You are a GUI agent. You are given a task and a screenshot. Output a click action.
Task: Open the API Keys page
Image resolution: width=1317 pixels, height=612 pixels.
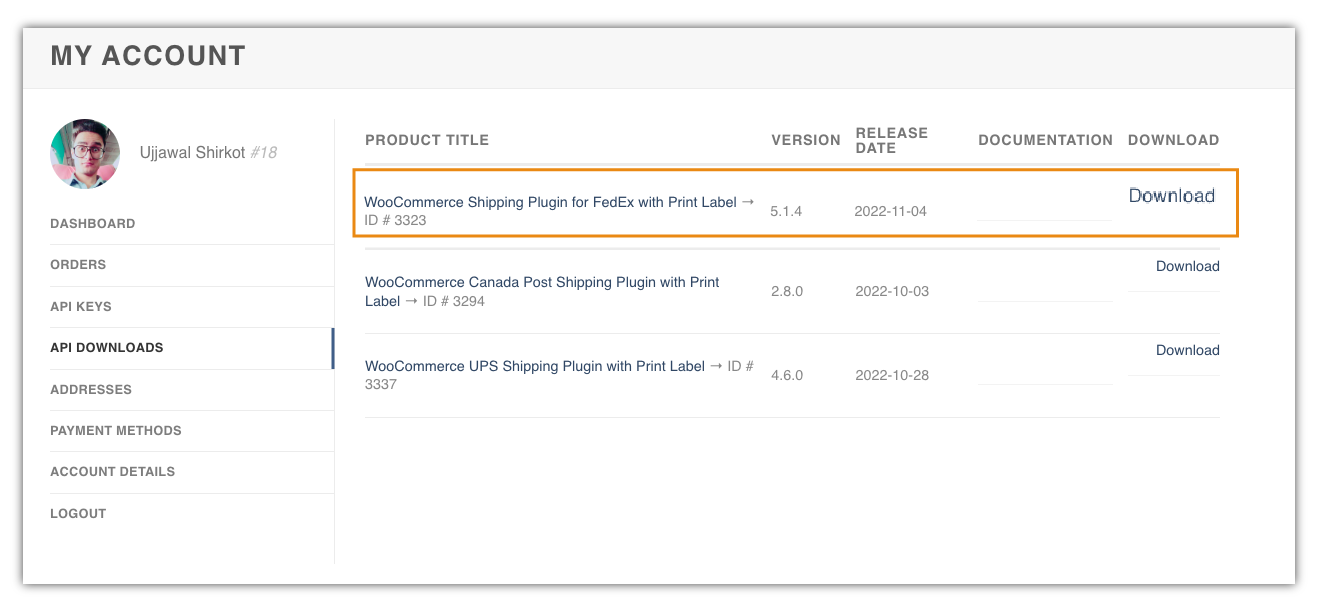[81, 306]
